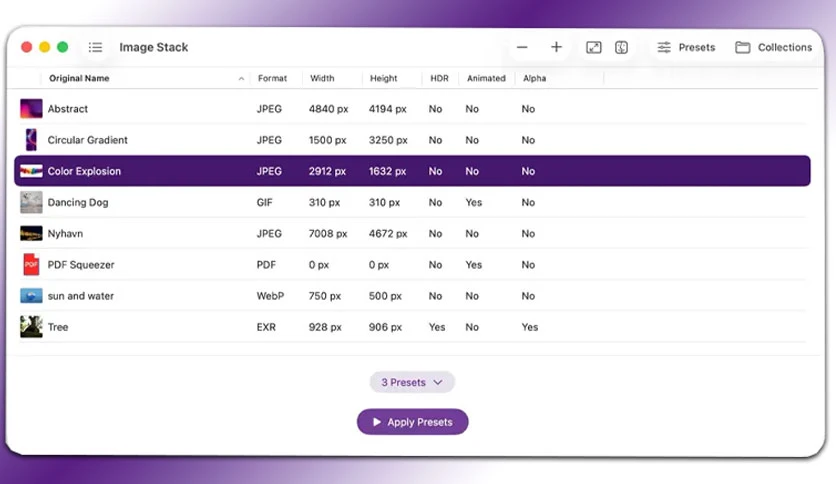Screen dimensions: 836x484
Task: Select the Dancing Dog row name
Action: 78,203
